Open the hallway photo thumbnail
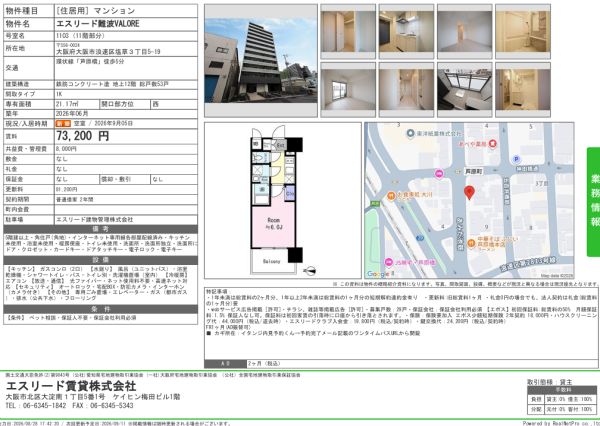Viewport: 600px width, 426px height. [x=406, y=90]
